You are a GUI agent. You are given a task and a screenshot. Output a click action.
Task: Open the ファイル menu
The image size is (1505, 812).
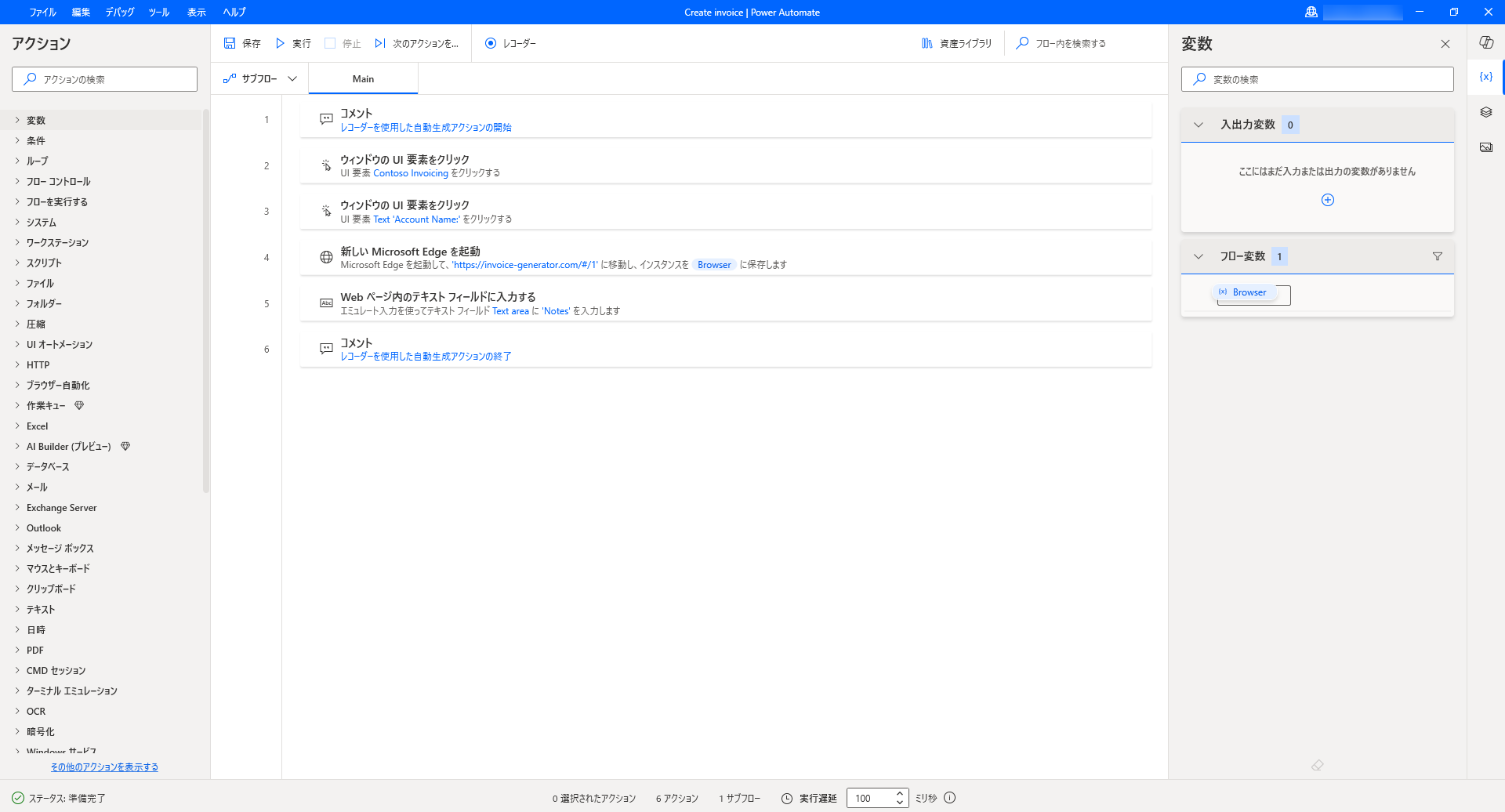42,12
